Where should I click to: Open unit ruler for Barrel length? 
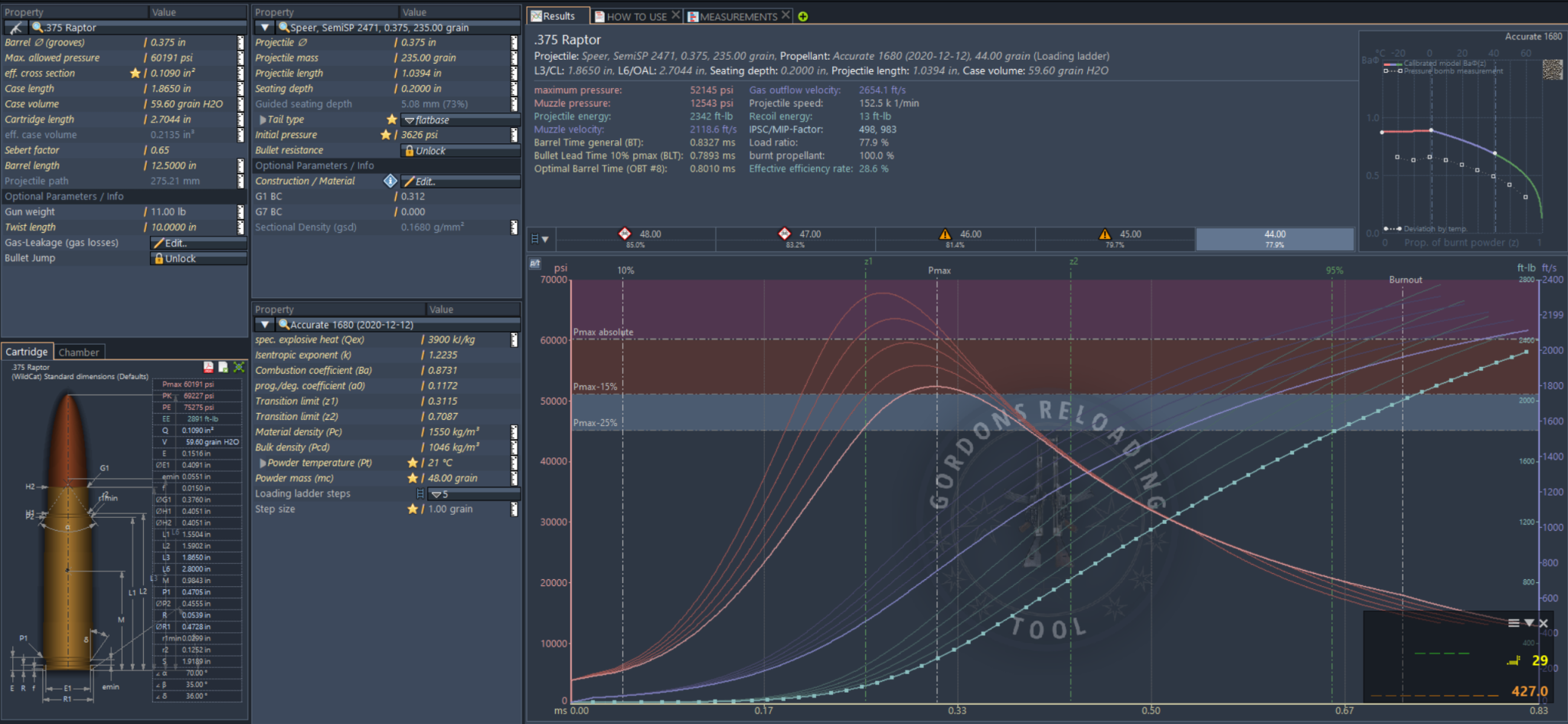(x=240, y=165)
